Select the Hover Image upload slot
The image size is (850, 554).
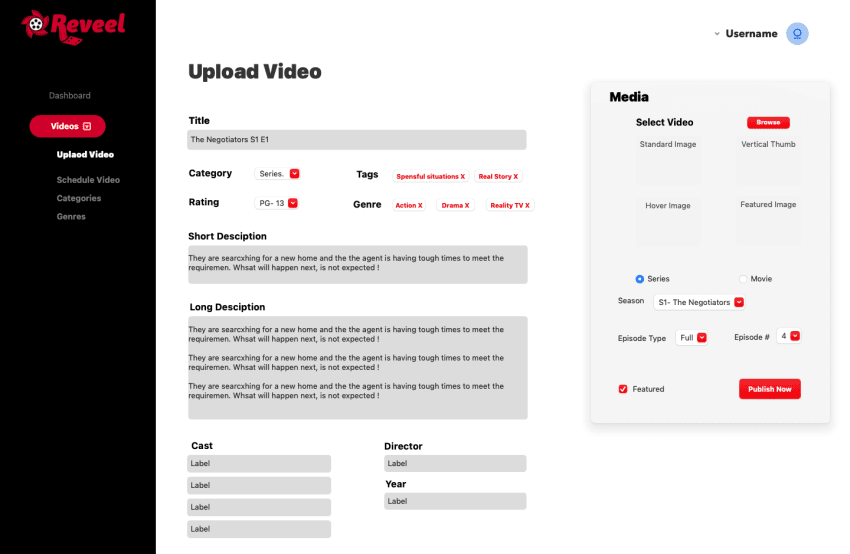point(668,221)
